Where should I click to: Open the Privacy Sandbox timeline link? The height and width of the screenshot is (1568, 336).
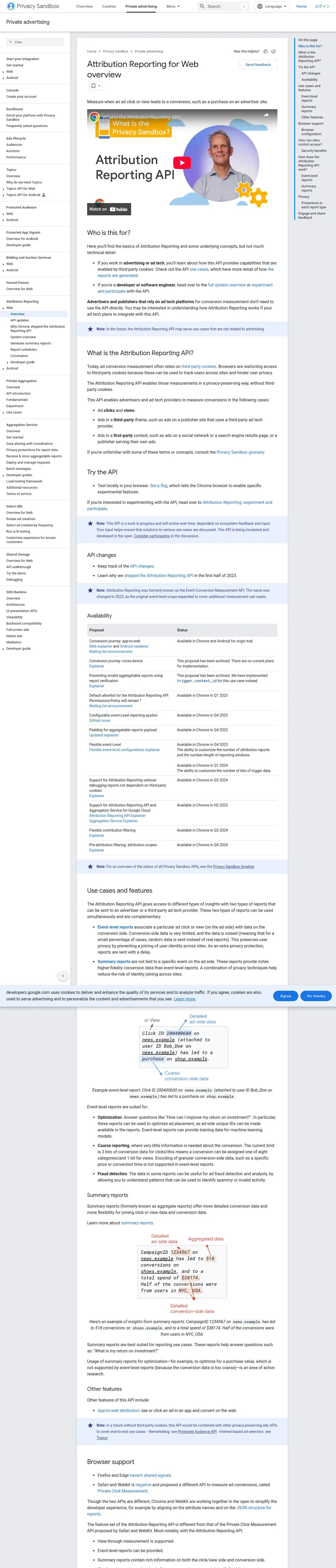click(234, 866)
